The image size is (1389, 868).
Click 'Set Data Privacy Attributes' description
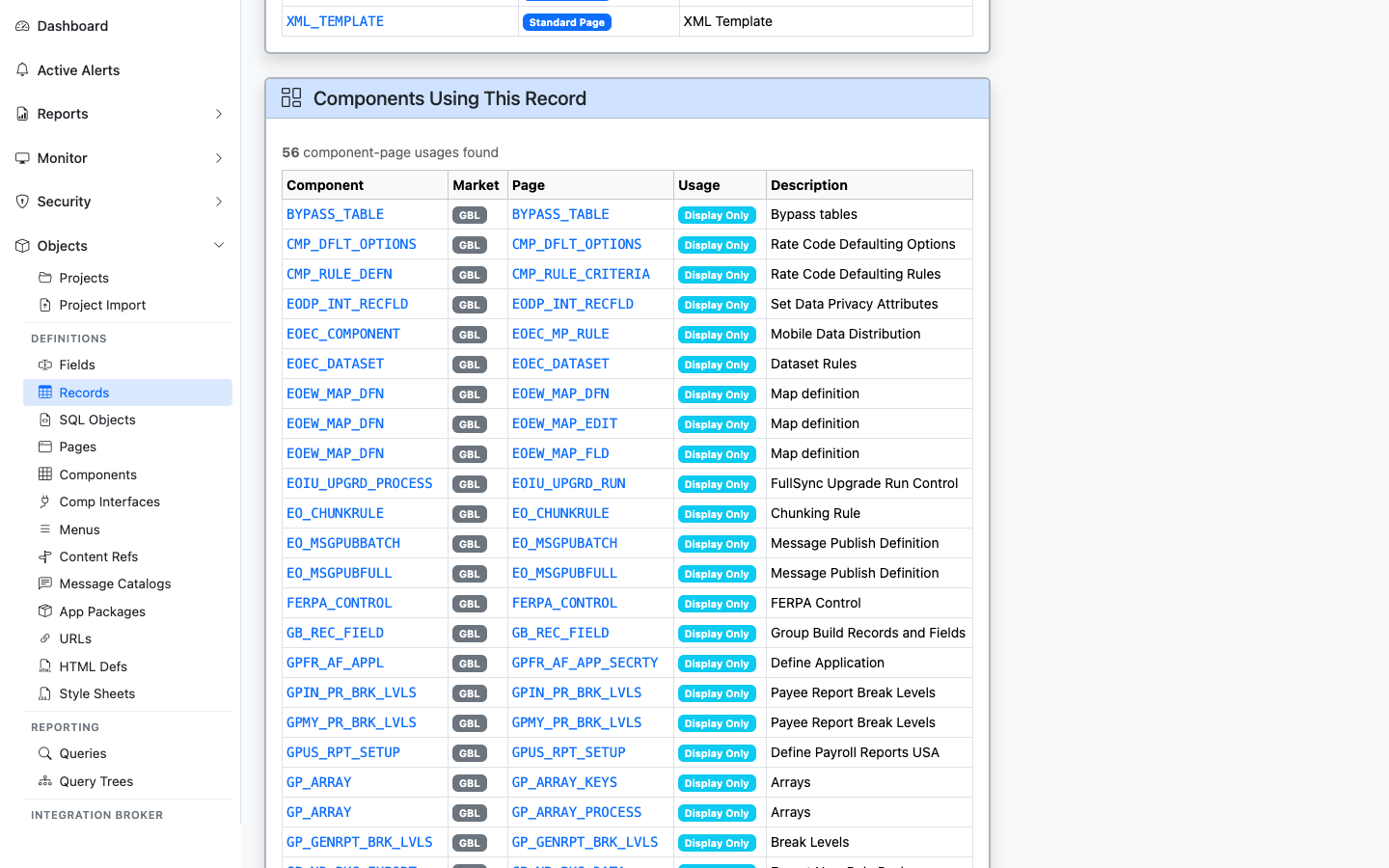click(854, 304)
